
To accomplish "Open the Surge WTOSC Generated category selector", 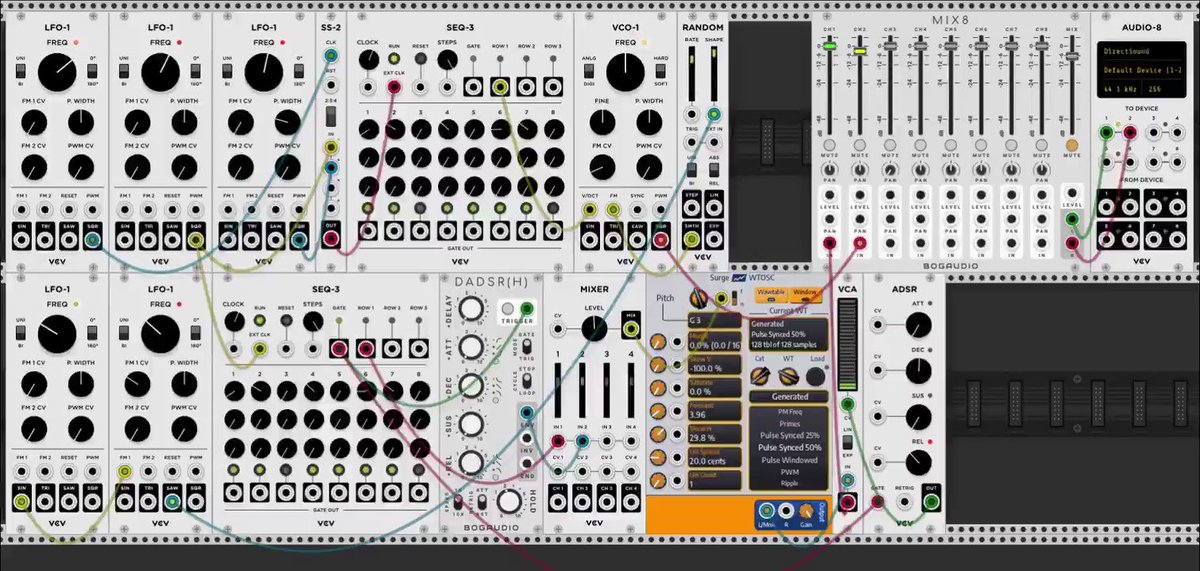I will [x=789, y=396].
